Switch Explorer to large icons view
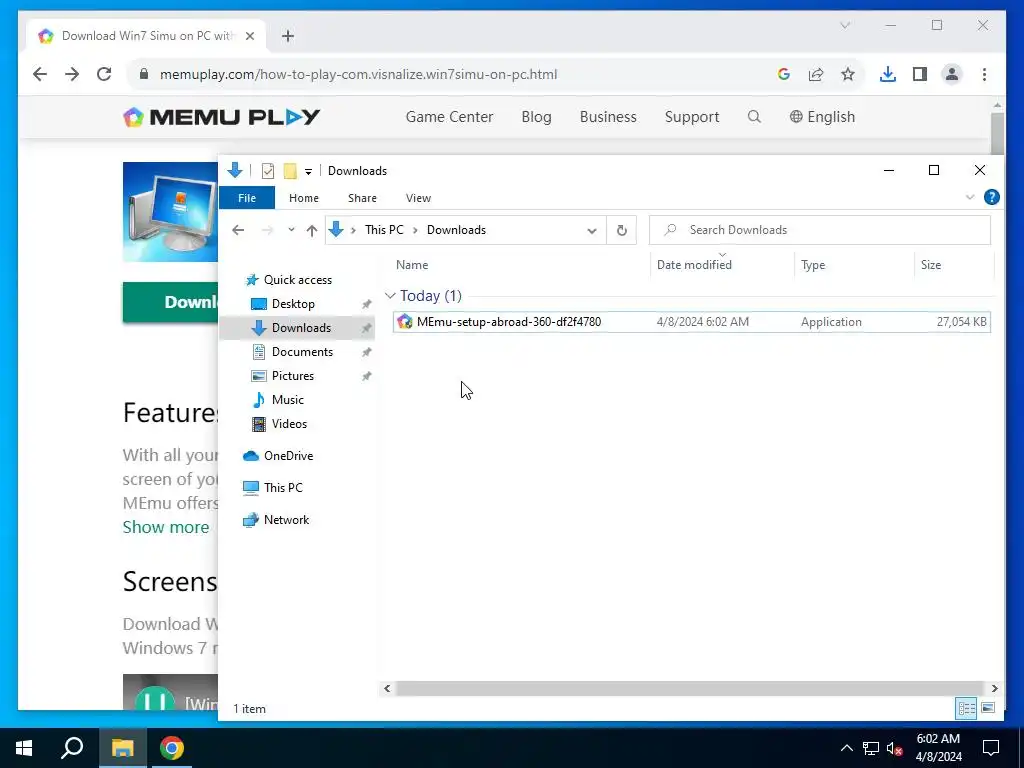 [988, 709]
